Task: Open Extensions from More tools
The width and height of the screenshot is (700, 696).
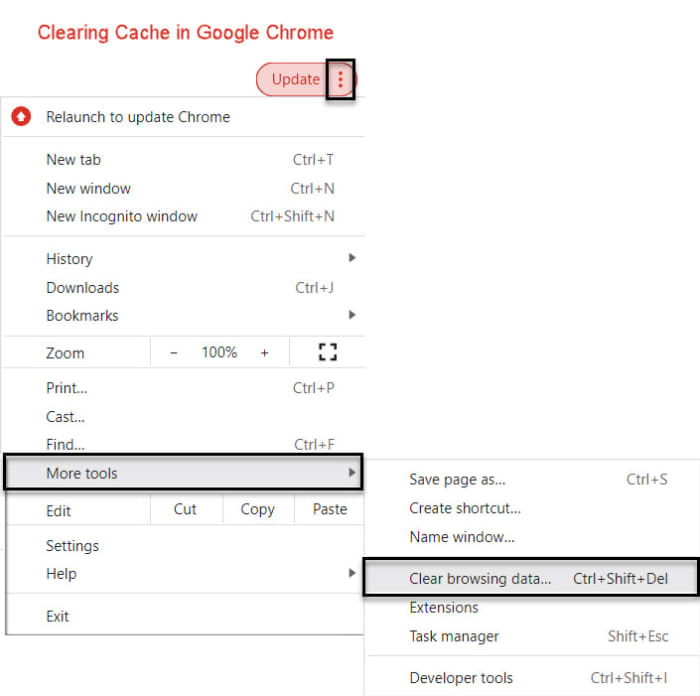Action: pyautogui.click(x=531, y=608)
